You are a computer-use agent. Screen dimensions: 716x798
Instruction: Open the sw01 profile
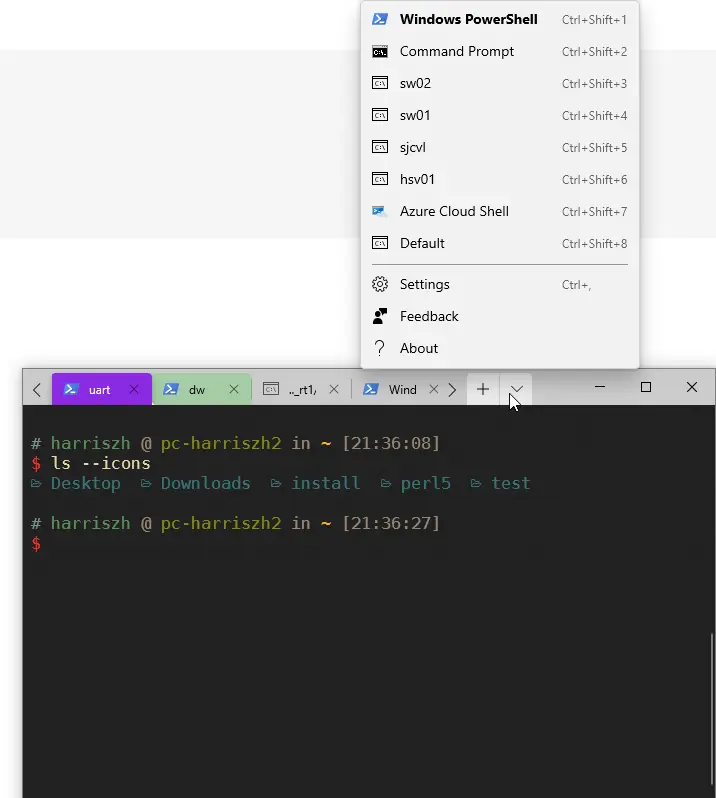(x=500, y=116)
